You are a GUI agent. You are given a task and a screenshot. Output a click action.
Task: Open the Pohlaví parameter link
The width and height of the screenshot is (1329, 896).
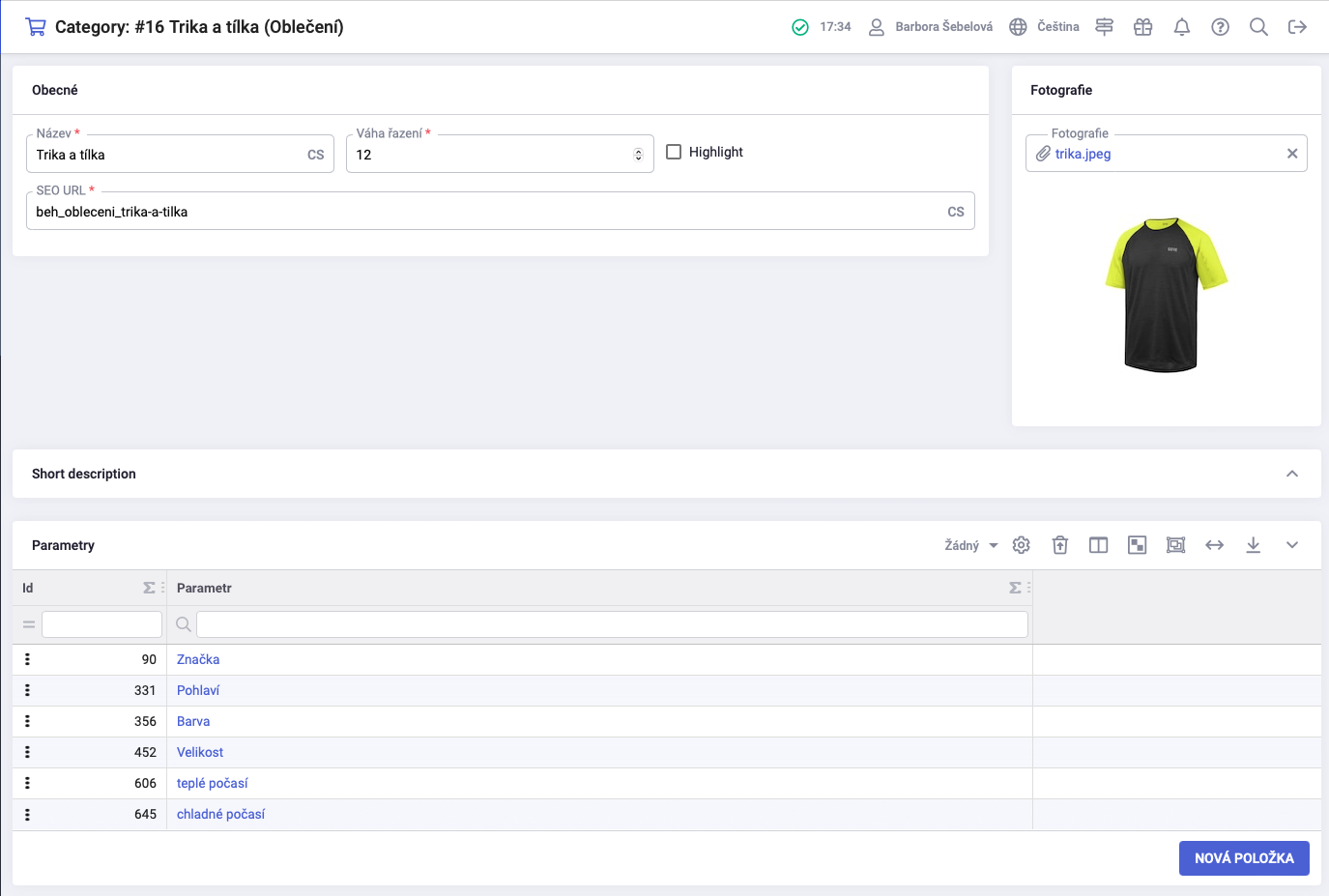pyautogui.click(x=198, y=690)
